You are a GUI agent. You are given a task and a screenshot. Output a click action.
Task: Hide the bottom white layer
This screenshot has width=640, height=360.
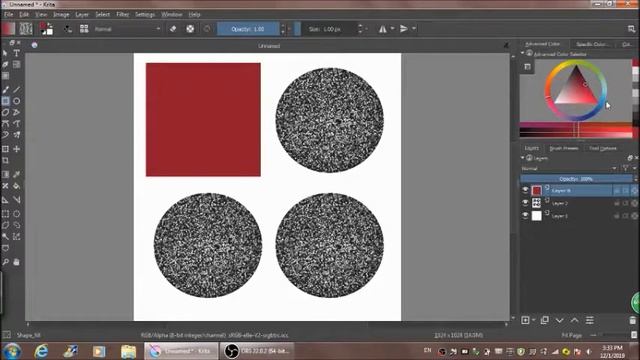[525, 216]
